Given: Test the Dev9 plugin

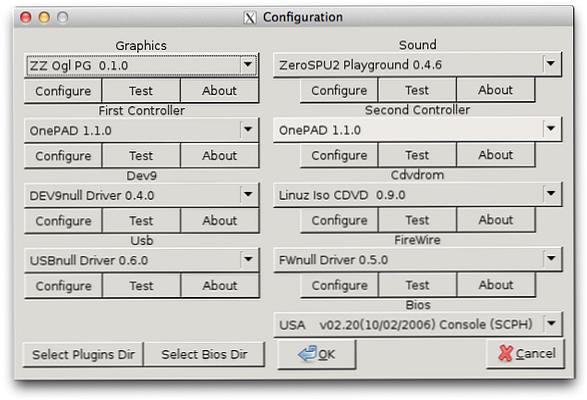Looking at the screenshot, I should pos(141,221).
